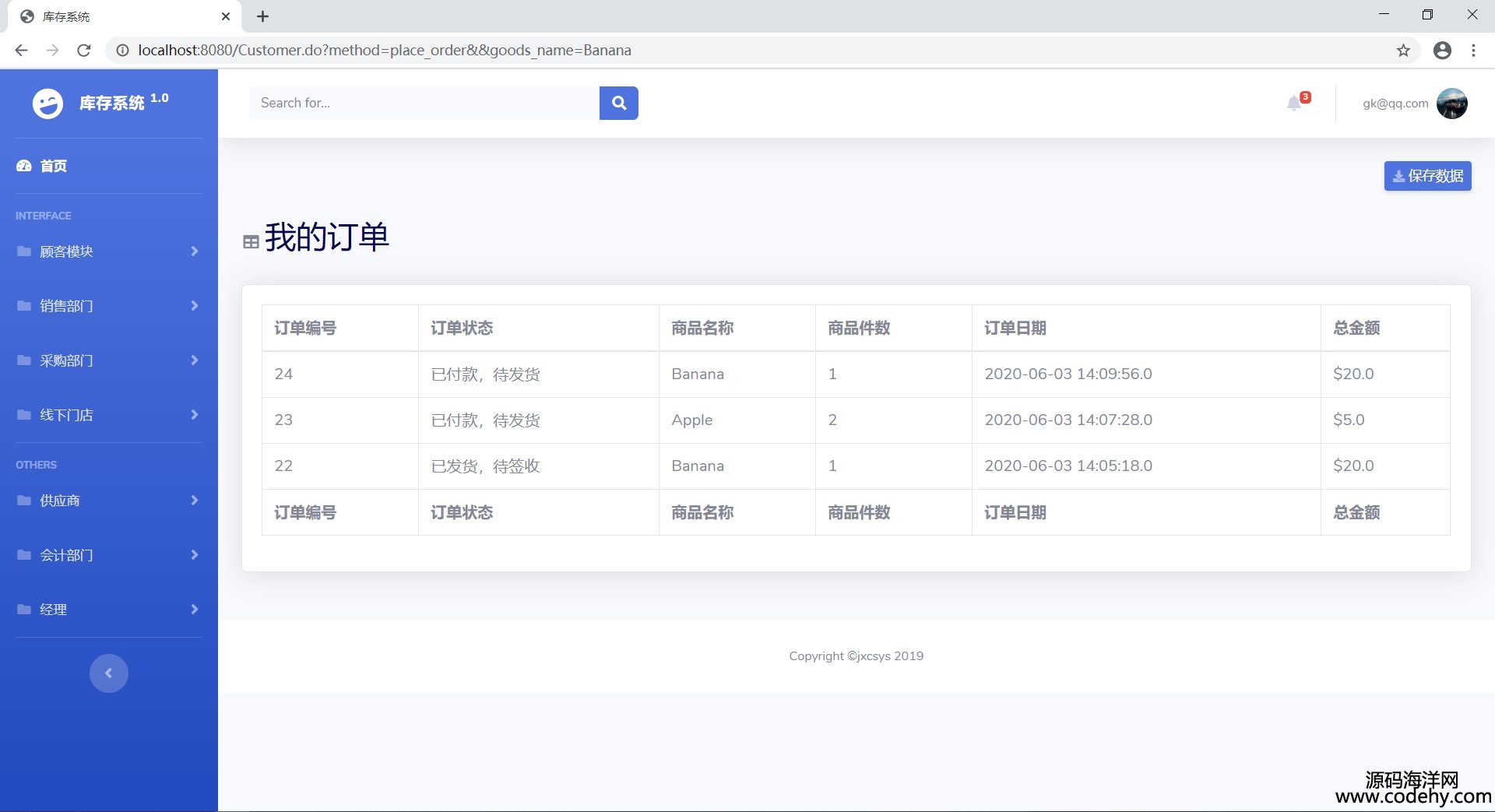This screenshot has width=1495, height=812.
Task: Click the user avatar profile picture
Action: [1451, 104]
